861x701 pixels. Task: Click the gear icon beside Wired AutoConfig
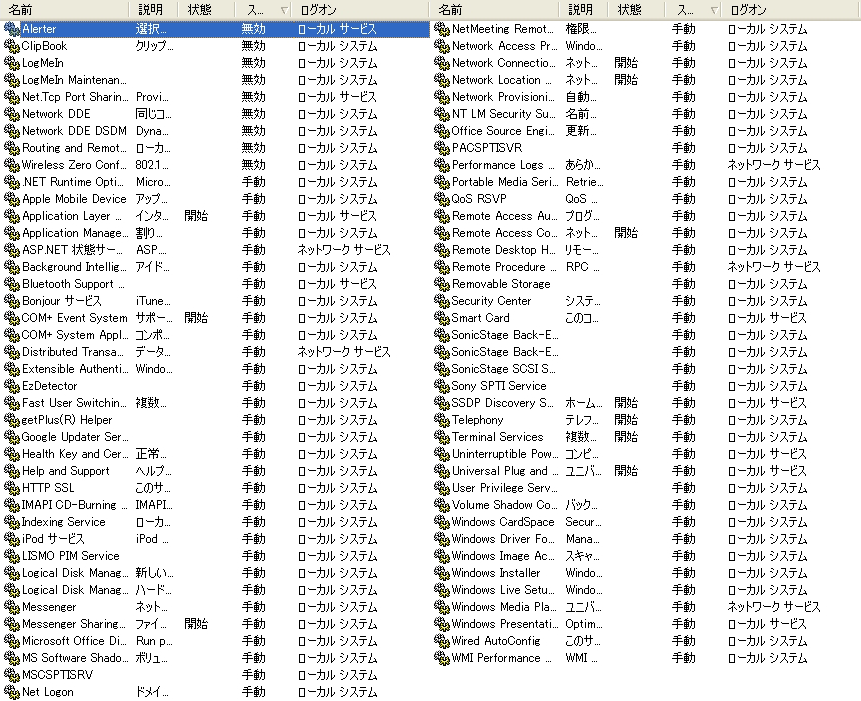pos(441,641)
